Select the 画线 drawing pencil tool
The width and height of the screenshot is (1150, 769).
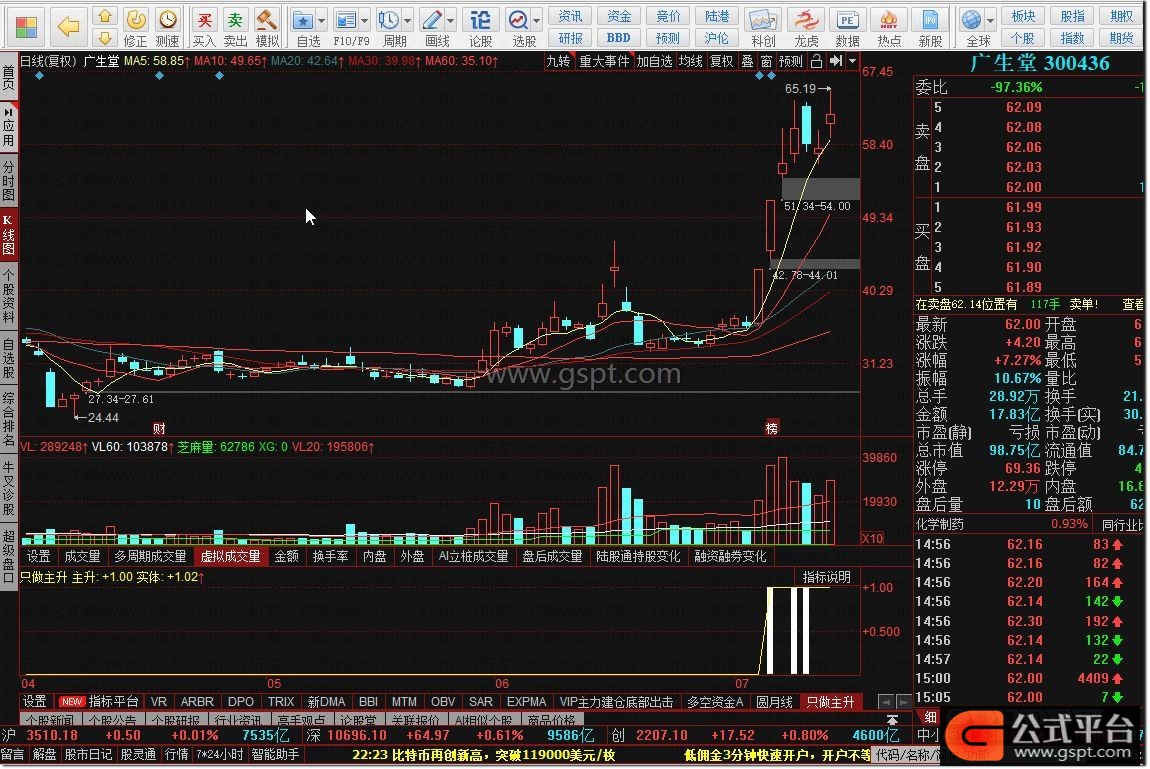(433, 27)
